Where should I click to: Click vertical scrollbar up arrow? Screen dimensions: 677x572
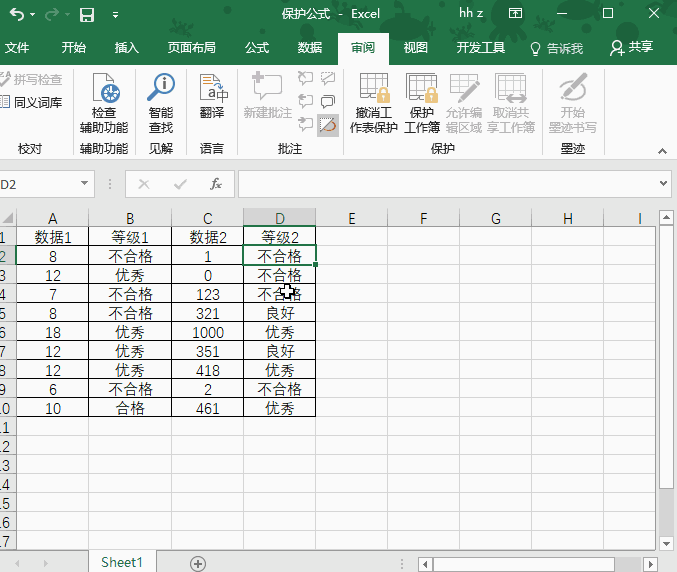(x=666, y=218)
